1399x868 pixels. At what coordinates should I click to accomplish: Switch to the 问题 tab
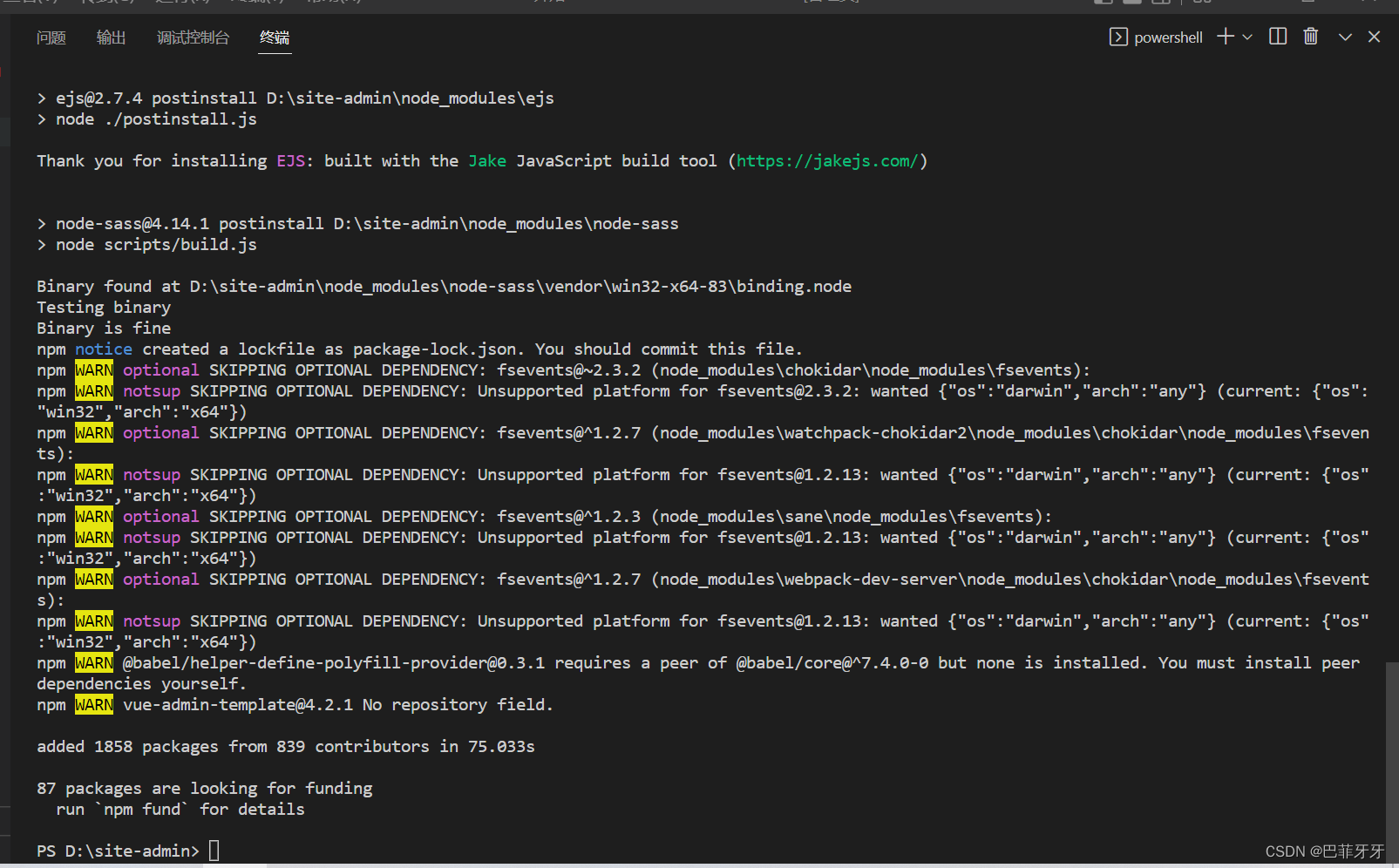click(x=51, y=37)
